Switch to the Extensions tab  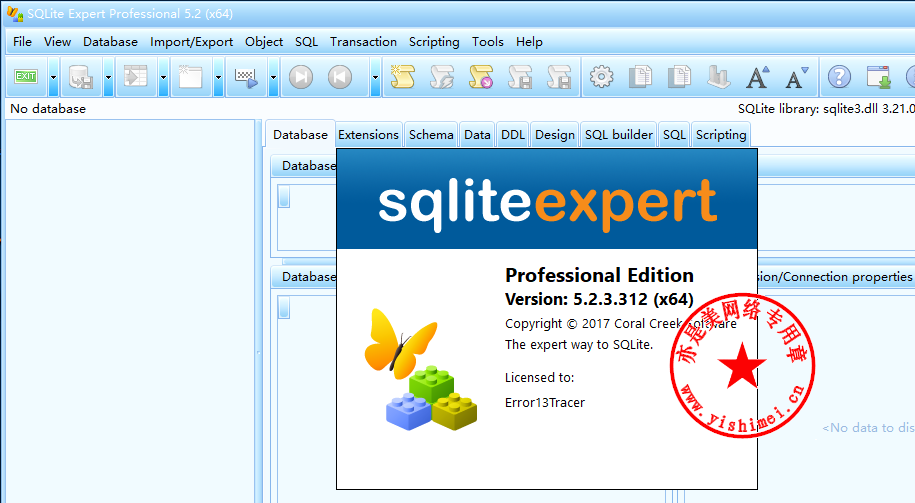[368, 135]
